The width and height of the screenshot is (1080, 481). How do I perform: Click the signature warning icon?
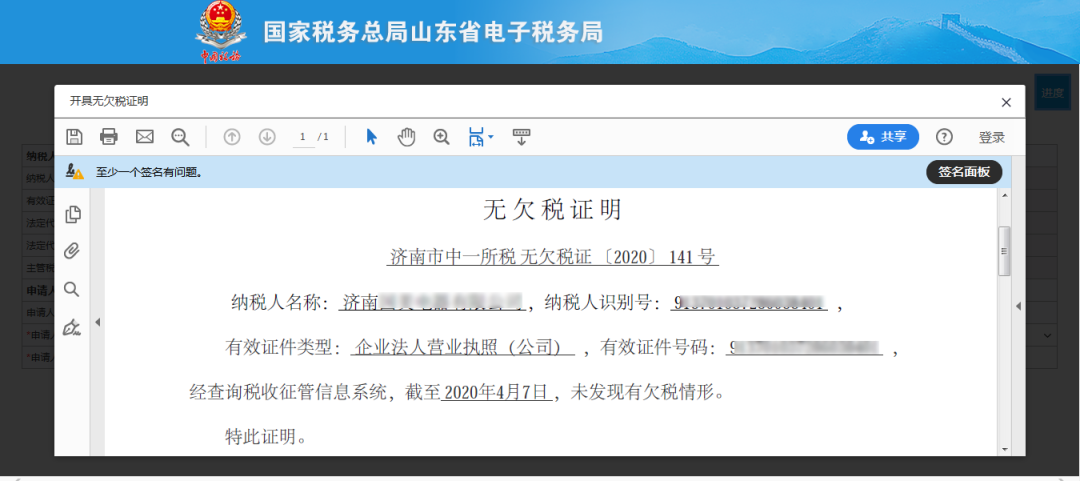pos(74,172)
